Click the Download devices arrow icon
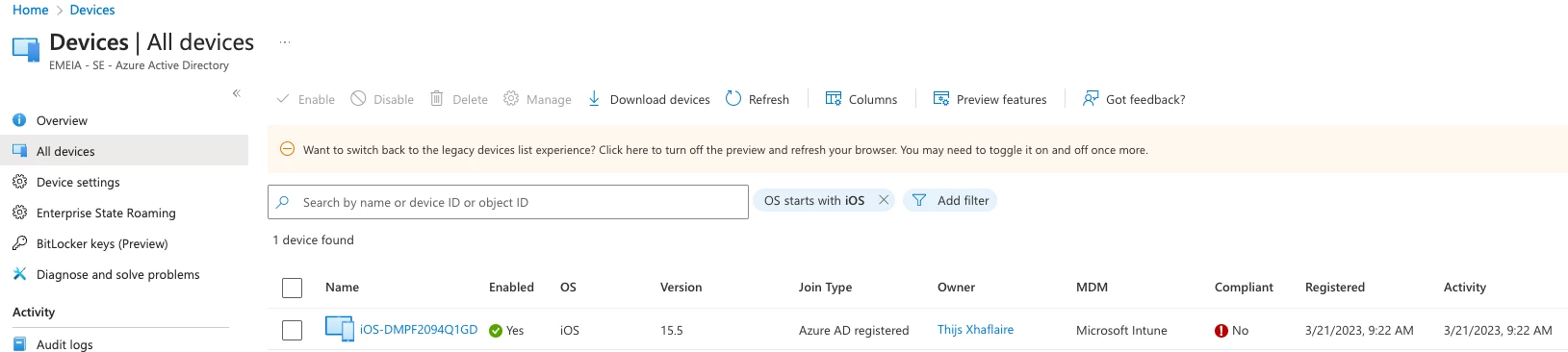Screen dimensions: 1568x352 (594, 98)
